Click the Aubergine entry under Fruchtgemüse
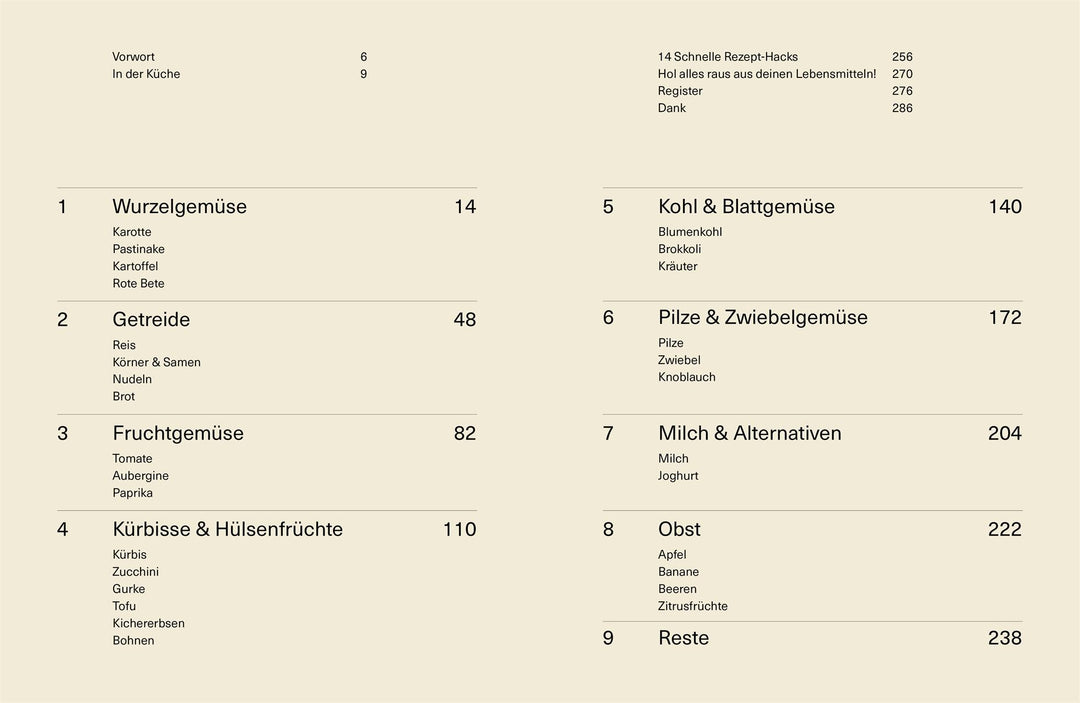This screenshot has height=703, width=1080. [140, 476]
